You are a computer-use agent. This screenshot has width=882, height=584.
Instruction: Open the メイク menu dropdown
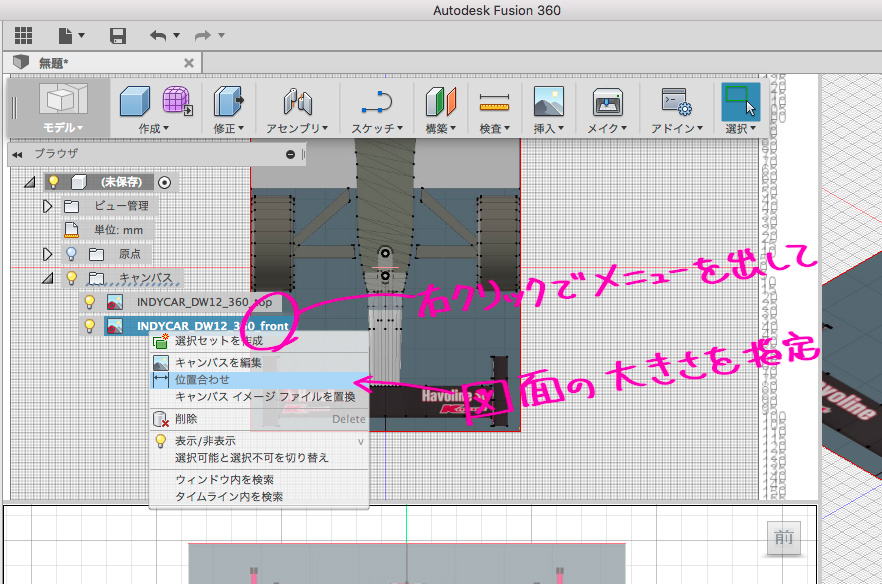[607, 129]
